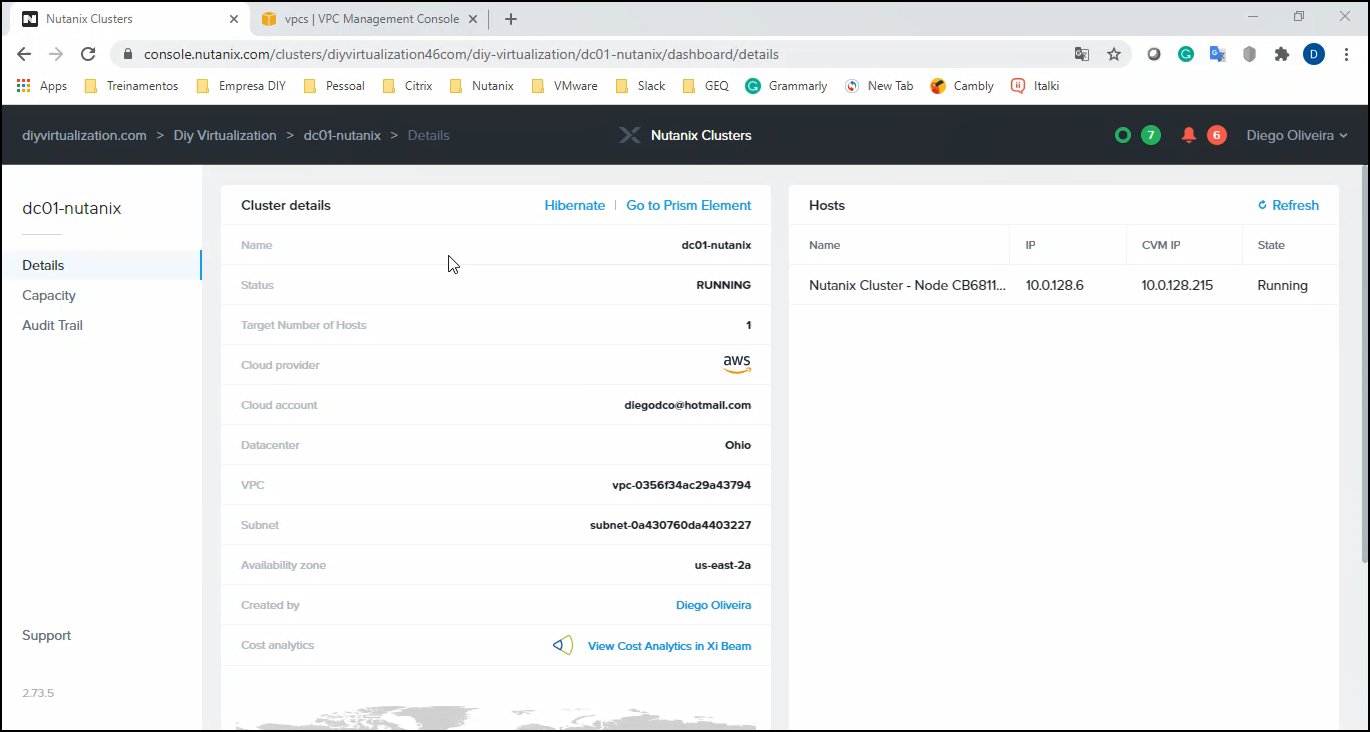Click the Go to Prism Element link
This screenshot has width=1370, height=732.
point(688,205)
